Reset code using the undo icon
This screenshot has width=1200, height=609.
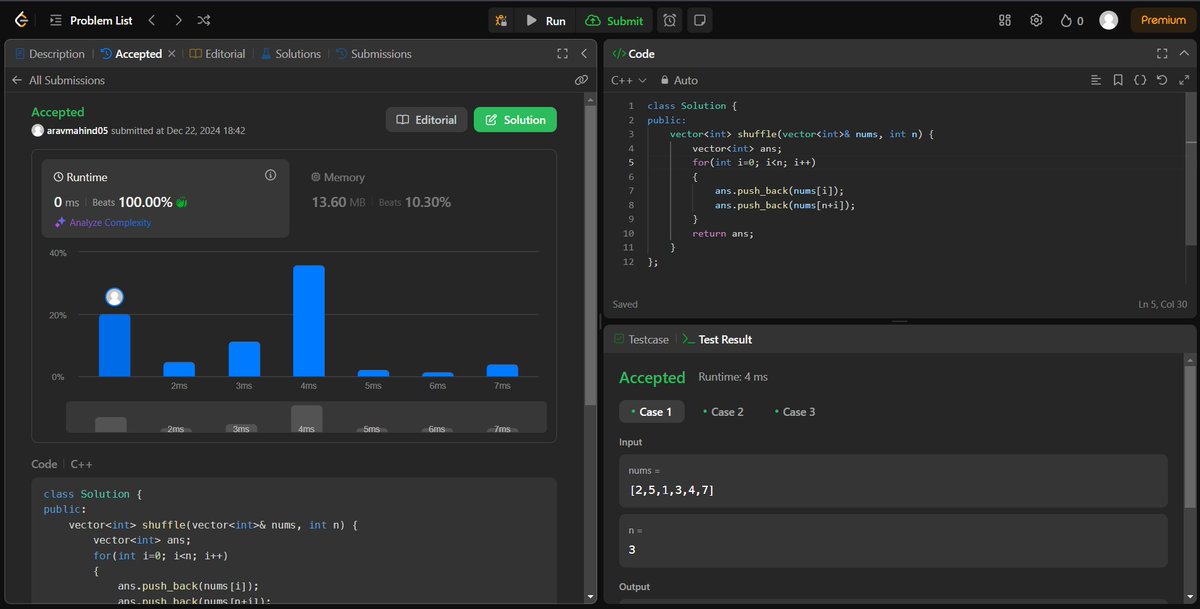click(1160, 80)
